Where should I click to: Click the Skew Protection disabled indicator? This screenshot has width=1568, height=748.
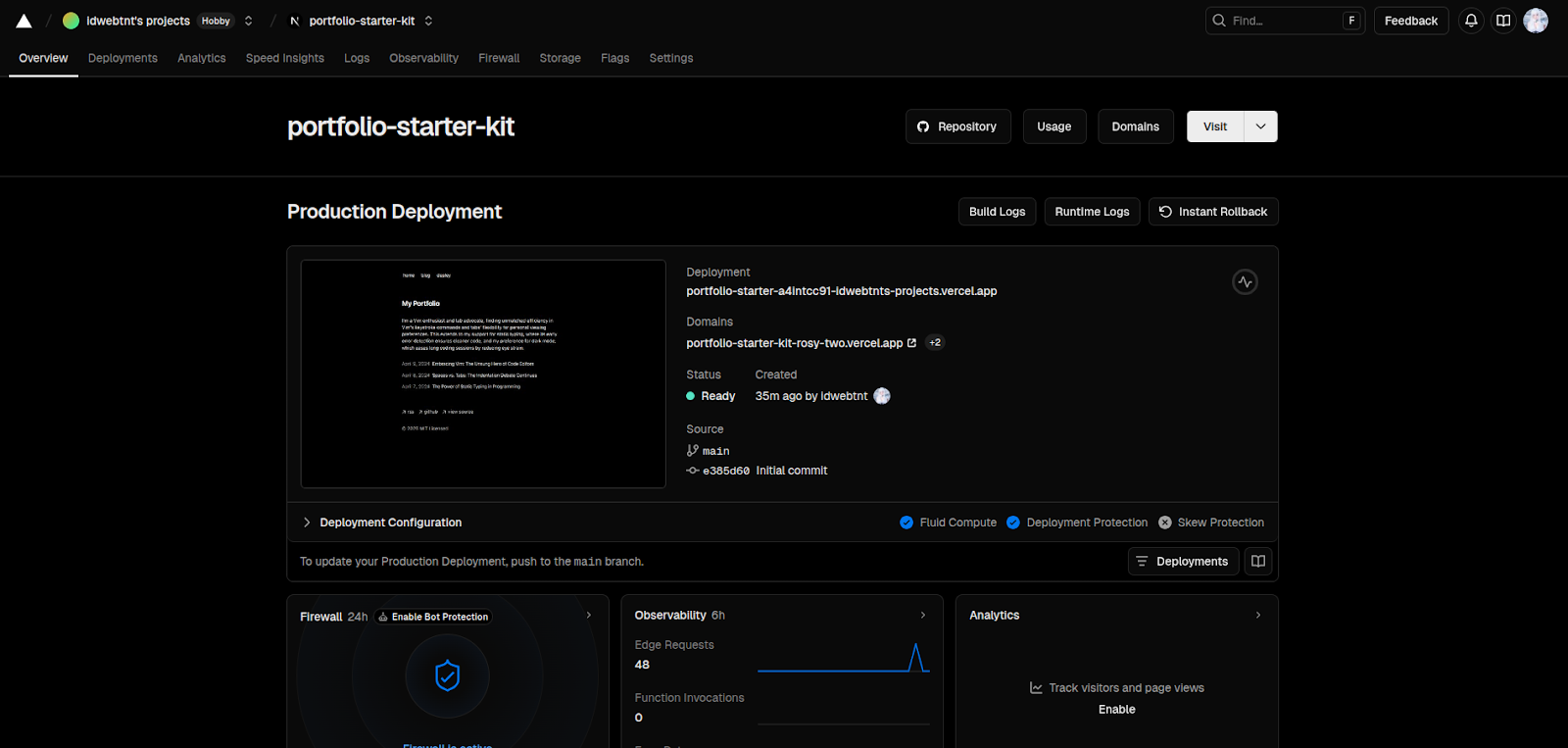point(1165,523)
